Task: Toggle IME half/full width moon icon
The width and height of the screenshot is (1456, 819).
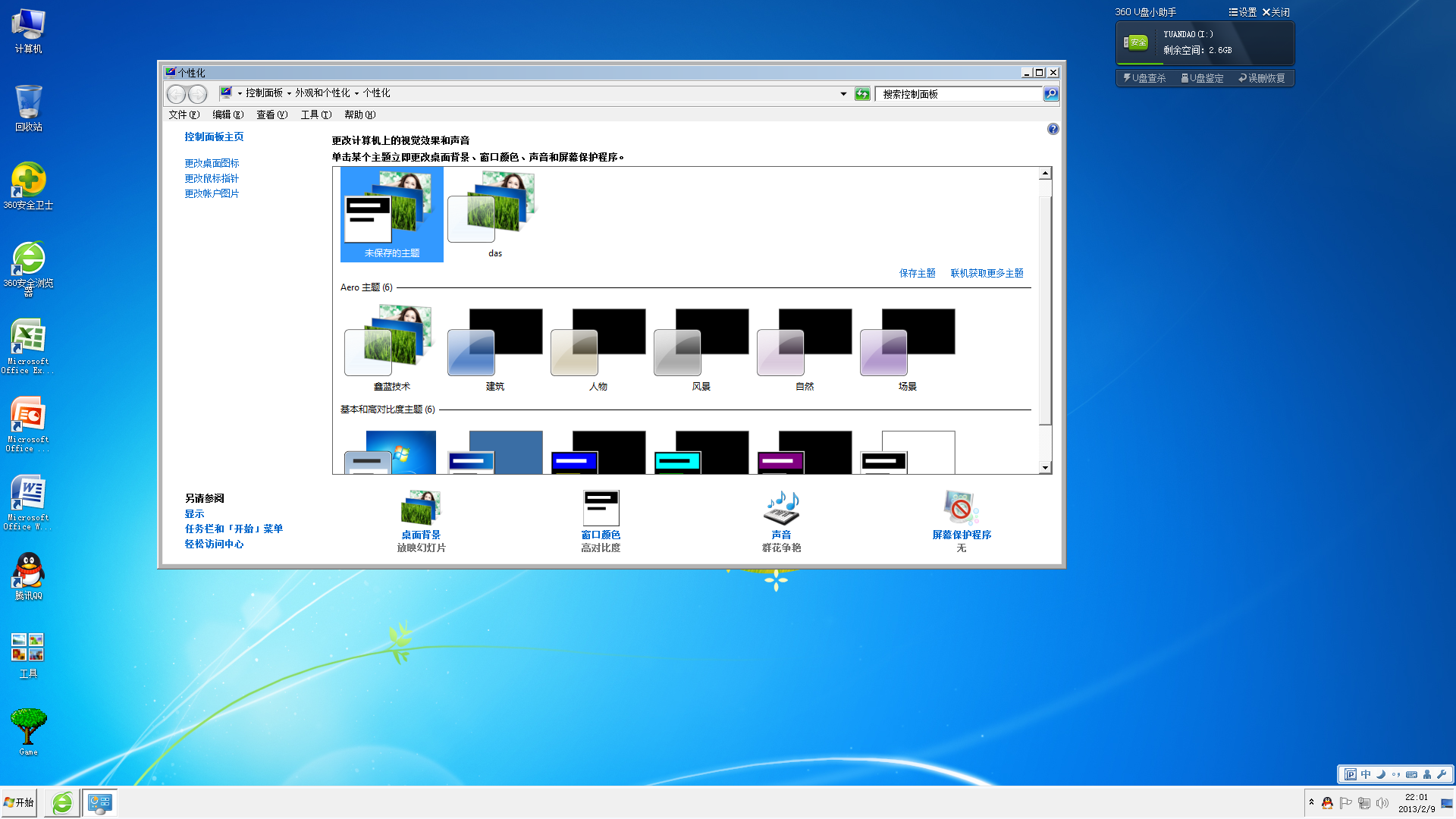Action: (1381, 774)
